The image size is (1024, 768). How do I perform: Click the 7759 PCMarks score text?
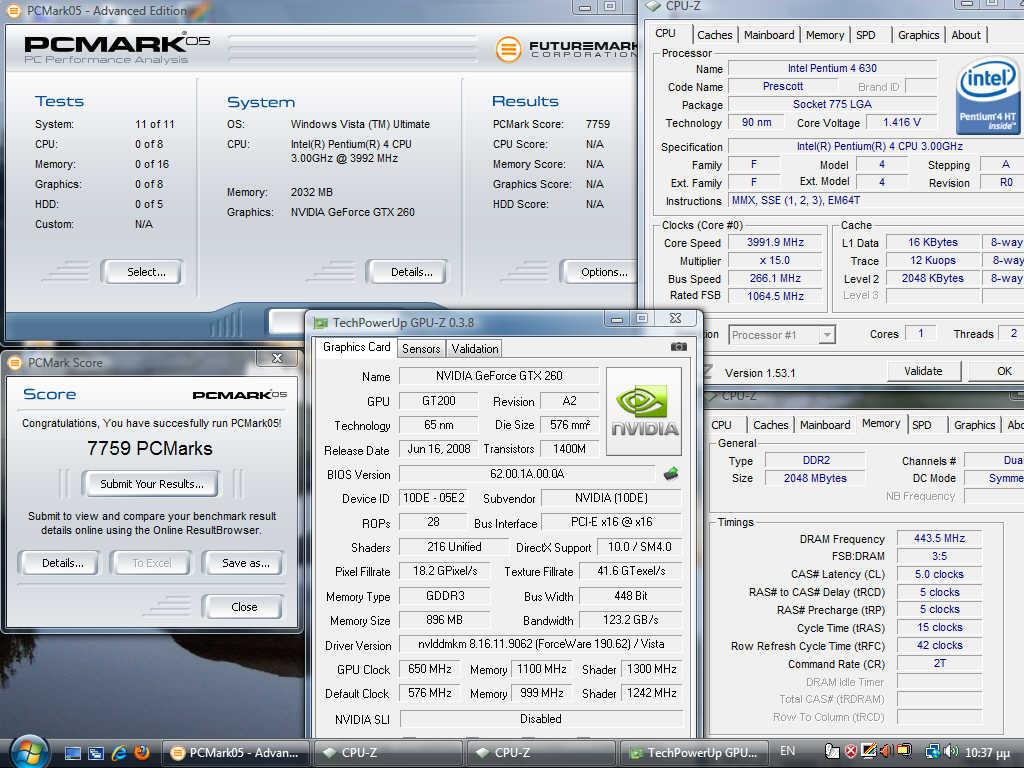click(x=150, y=449)
